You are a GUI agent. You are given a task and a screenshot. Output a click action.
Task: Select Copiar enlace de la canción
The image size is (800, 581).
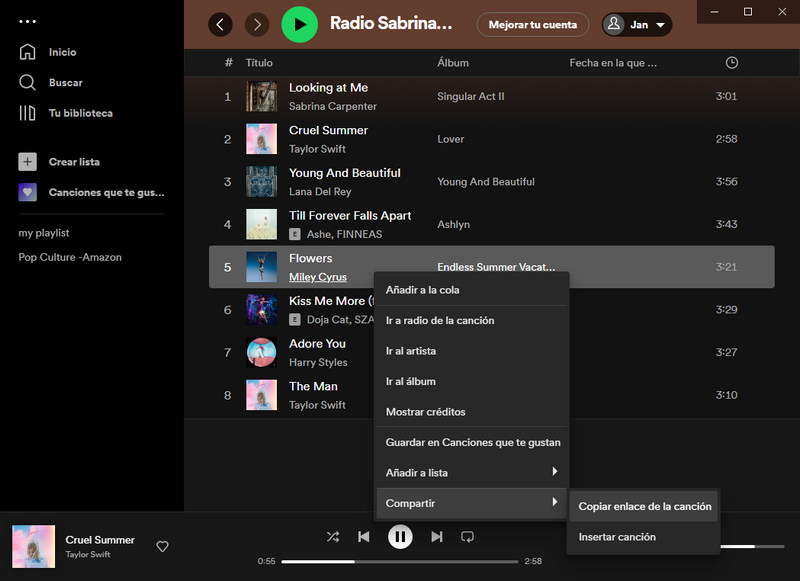(644, 506)
